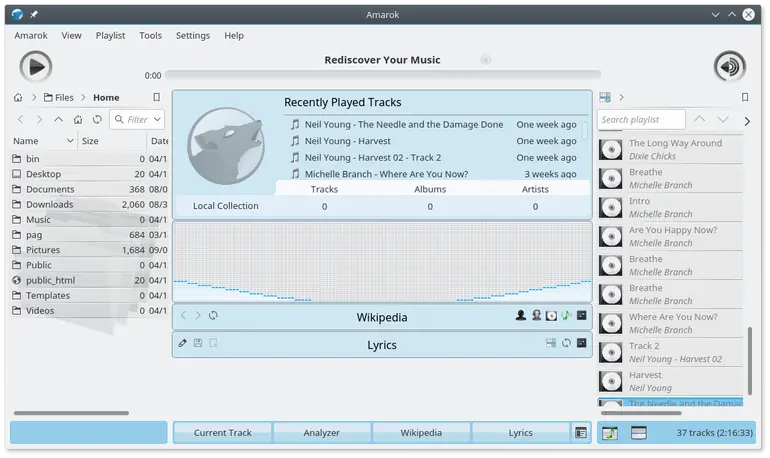Toggle the love-track heart icon near the title
770x458 pixels.
(x=486, y=59)
